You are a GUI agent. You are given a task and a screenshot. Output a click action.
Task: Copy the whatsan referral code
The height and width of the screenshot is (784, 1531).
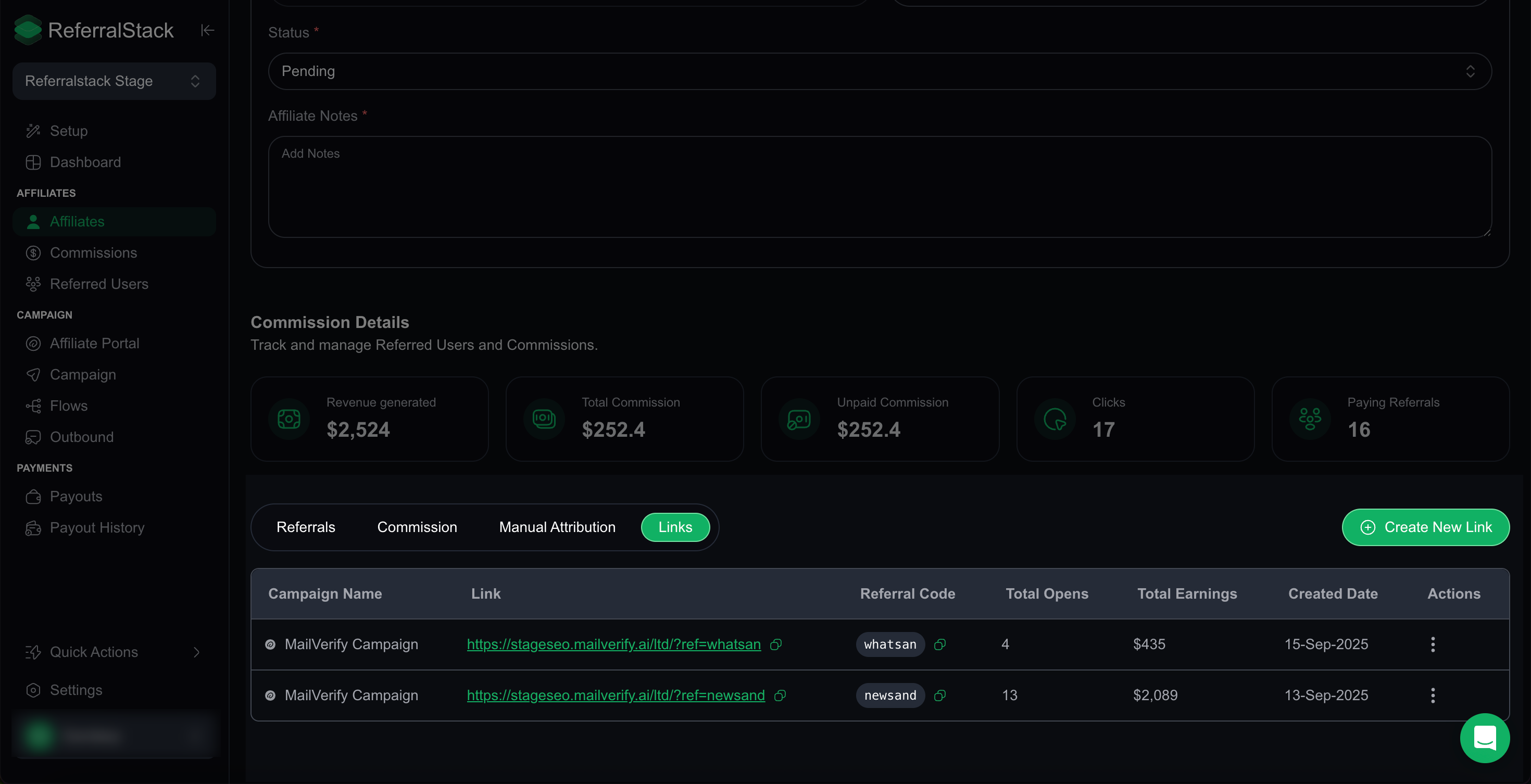[939, 644]
